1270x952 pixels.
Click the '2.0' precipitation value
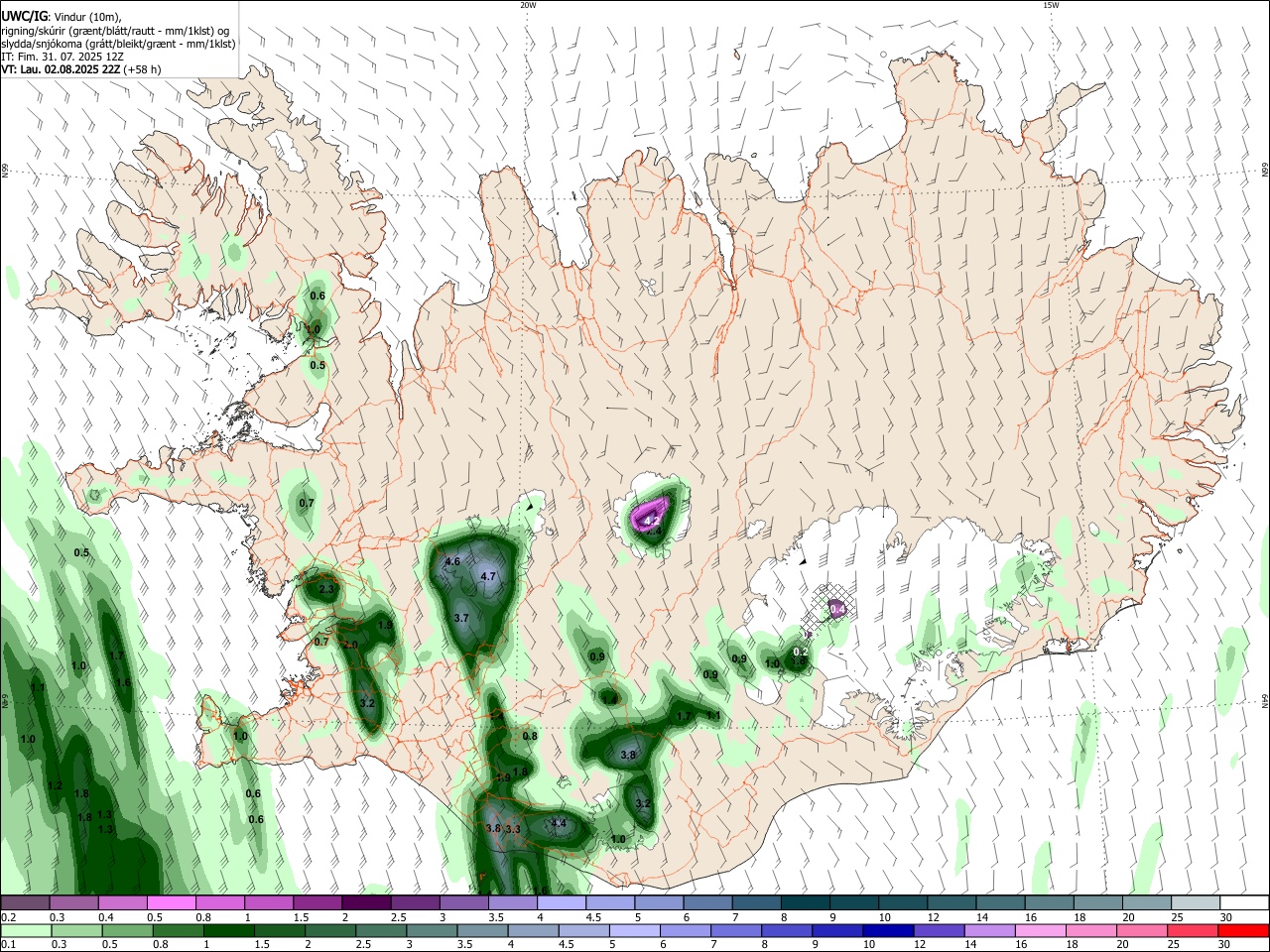tap(349, 645)
